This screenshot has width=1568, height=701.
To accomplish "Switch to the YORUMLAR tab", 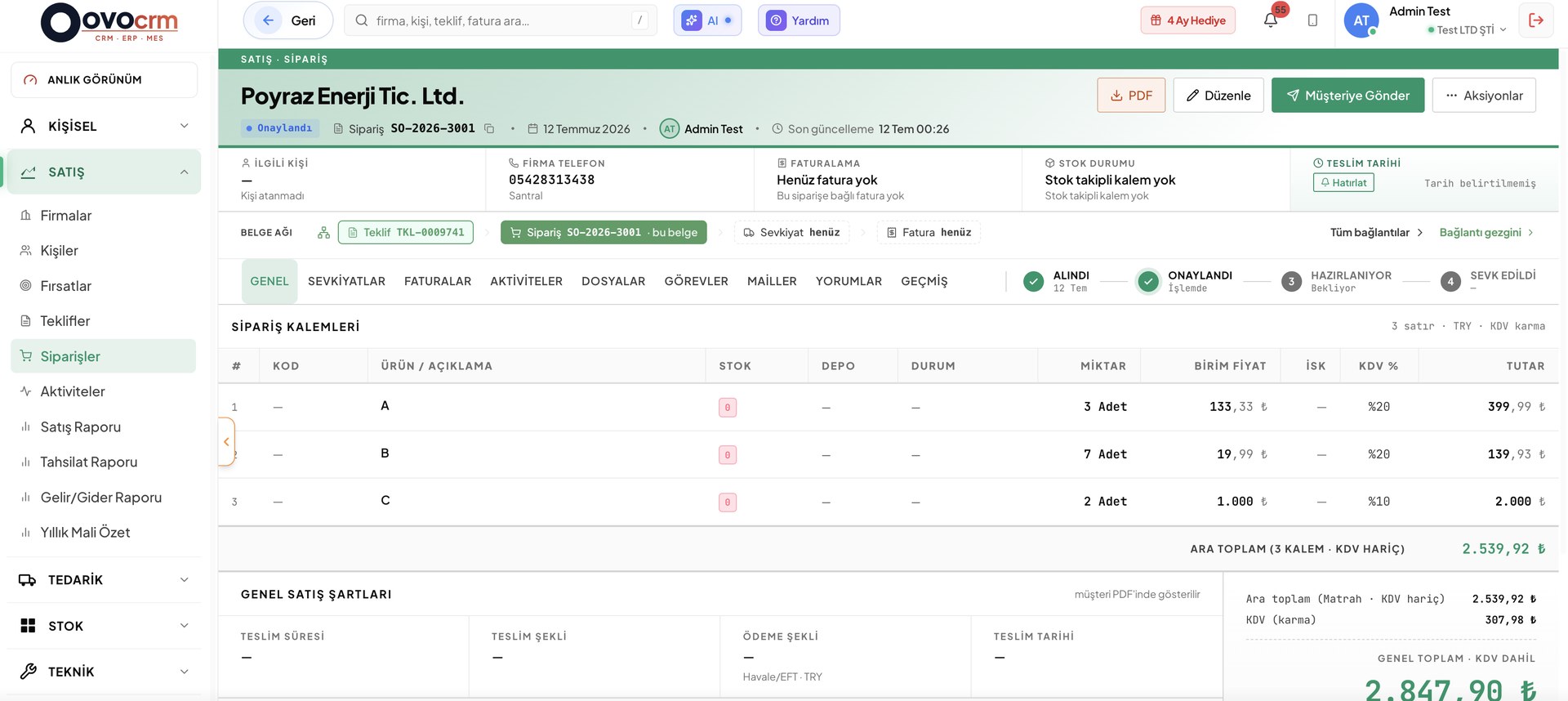I will [x=849, y=281].
